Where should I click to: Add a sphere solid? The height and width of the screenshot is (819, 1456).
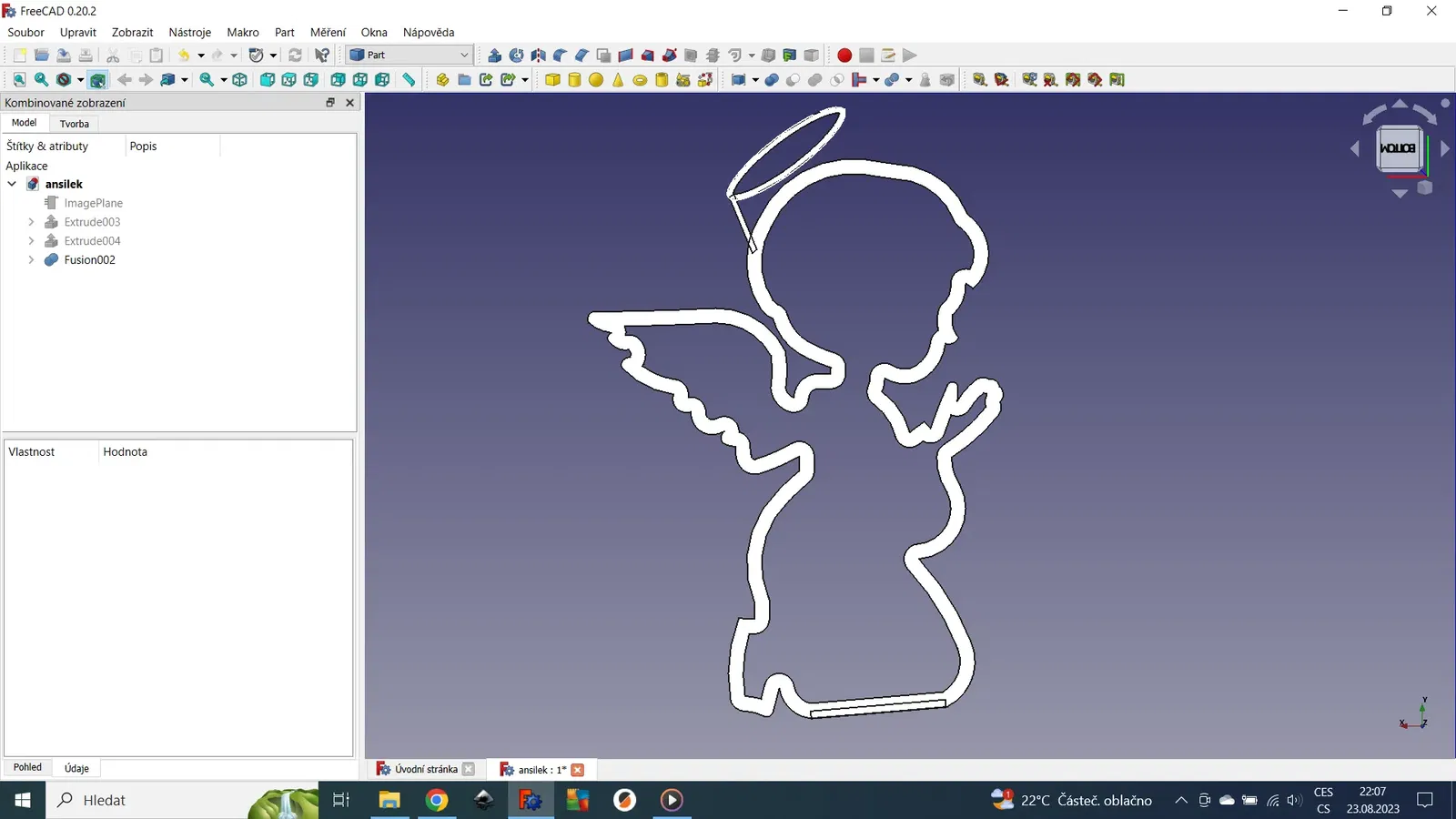tap(596, 80)
